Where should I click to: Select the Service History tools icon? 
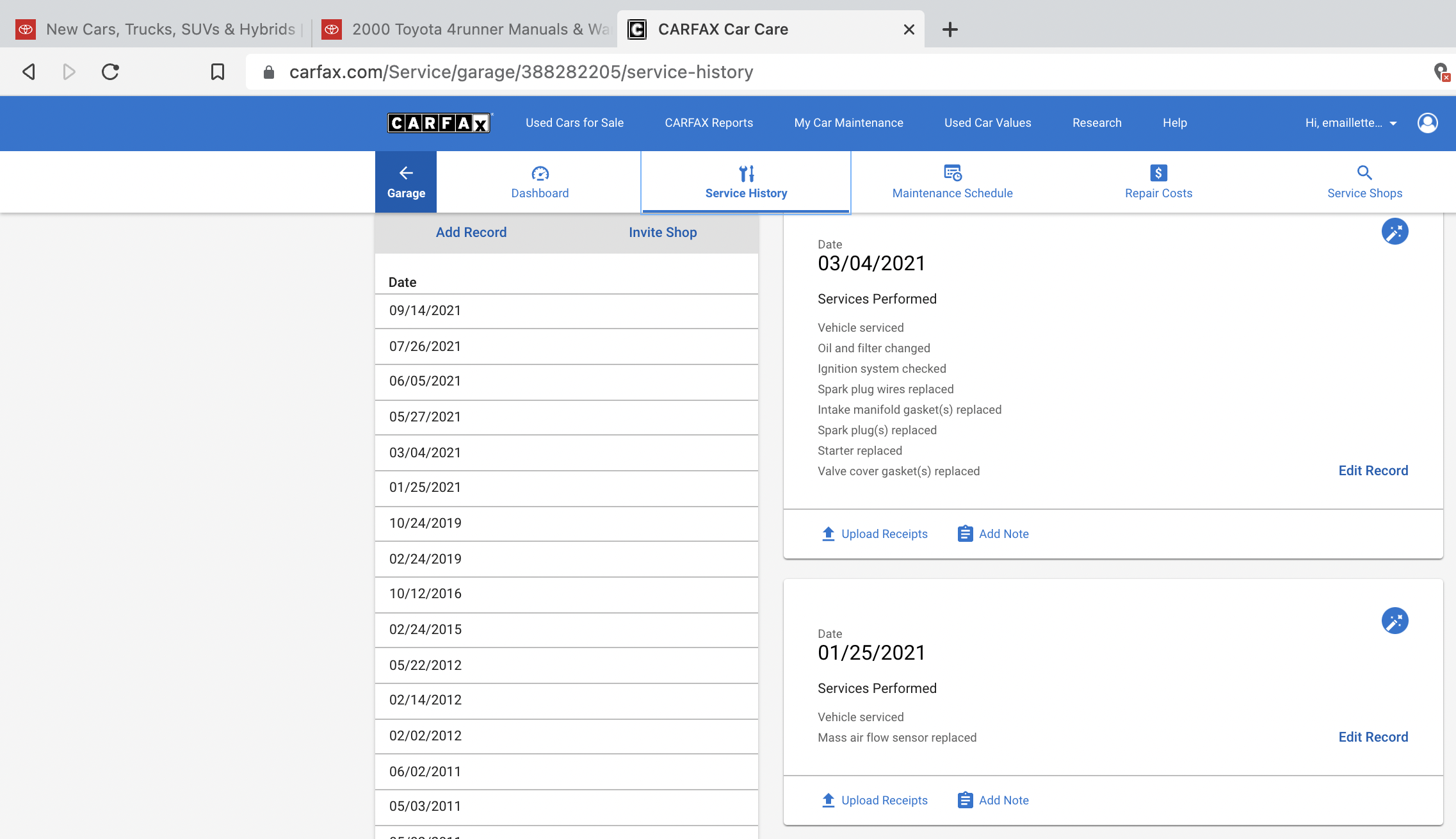746,173
